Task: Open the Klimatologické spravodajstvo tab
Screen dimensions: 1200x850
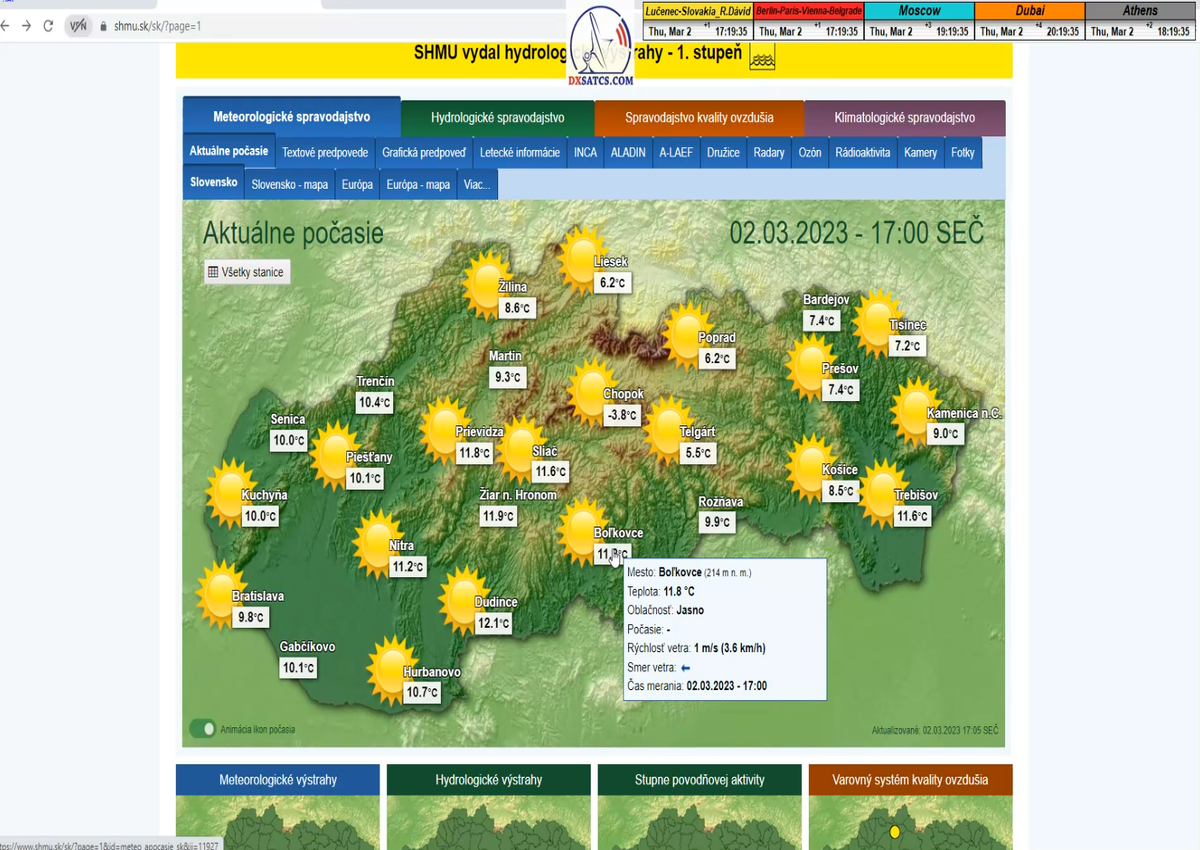Action: pos(904,117)
